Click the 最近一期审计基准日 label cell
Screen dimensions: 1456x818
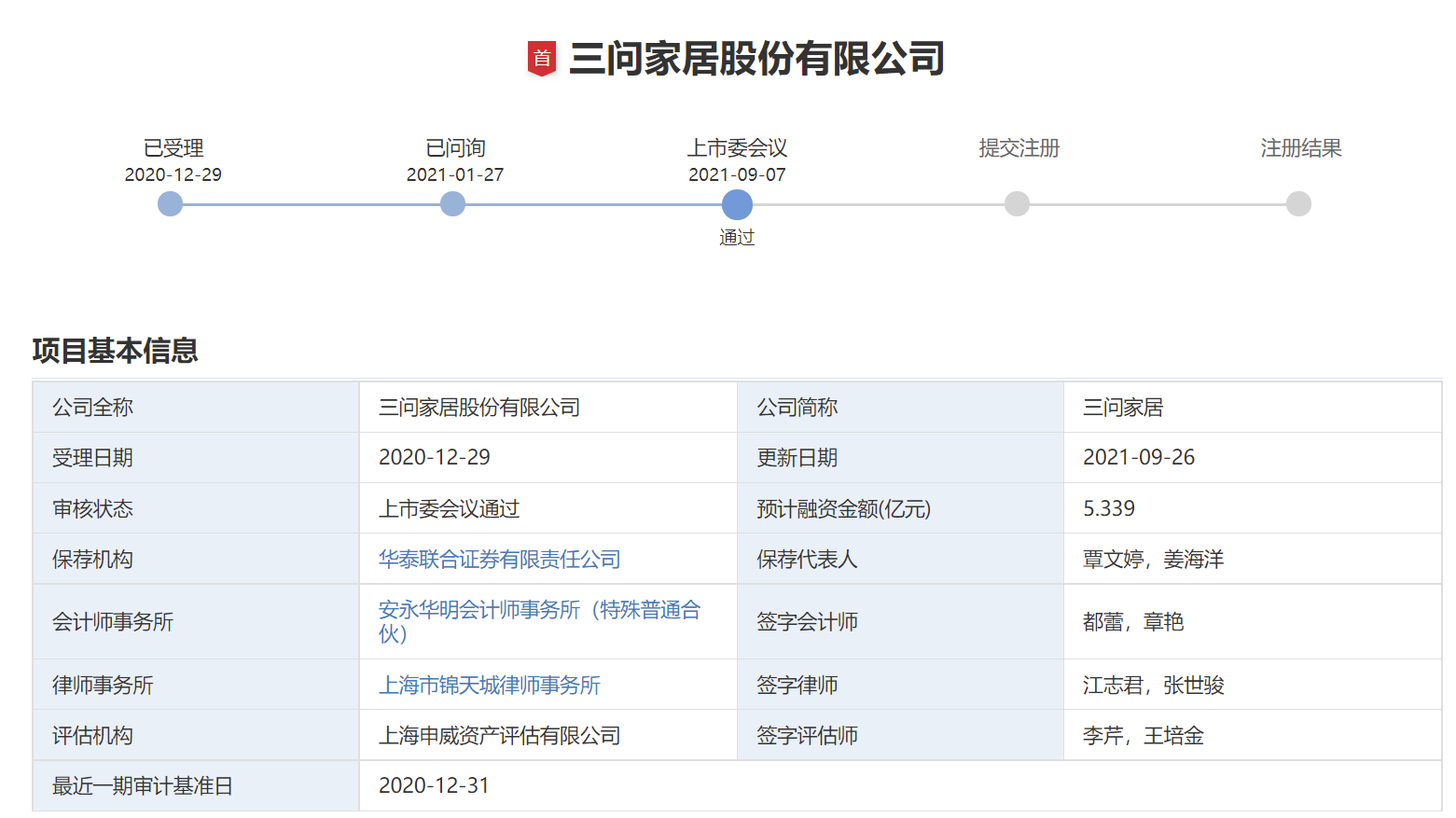(196, 785)
